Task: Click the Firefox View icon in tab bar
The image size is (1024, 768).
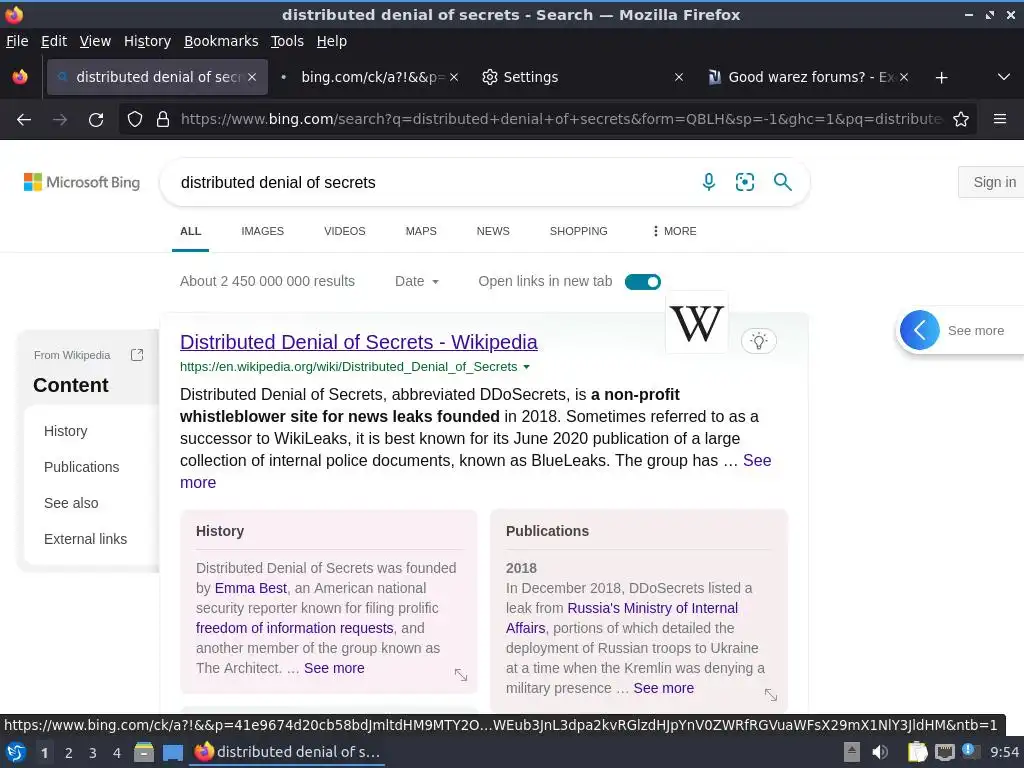Action: (x=20, y=77)
